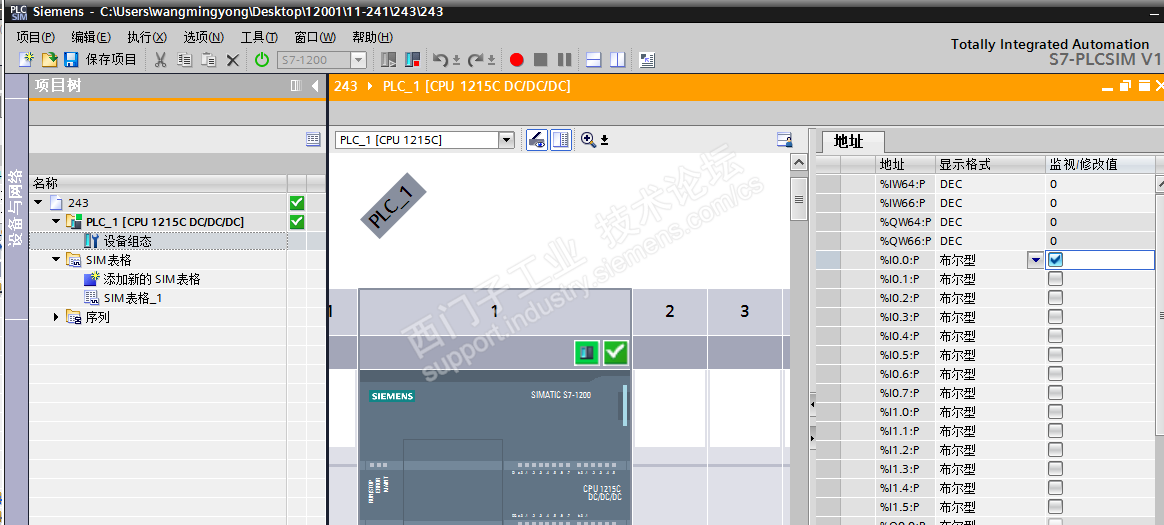This screenshot has height=525, width=1164.
Task: Start recording with the red circle icon
Action: [517, 60]
